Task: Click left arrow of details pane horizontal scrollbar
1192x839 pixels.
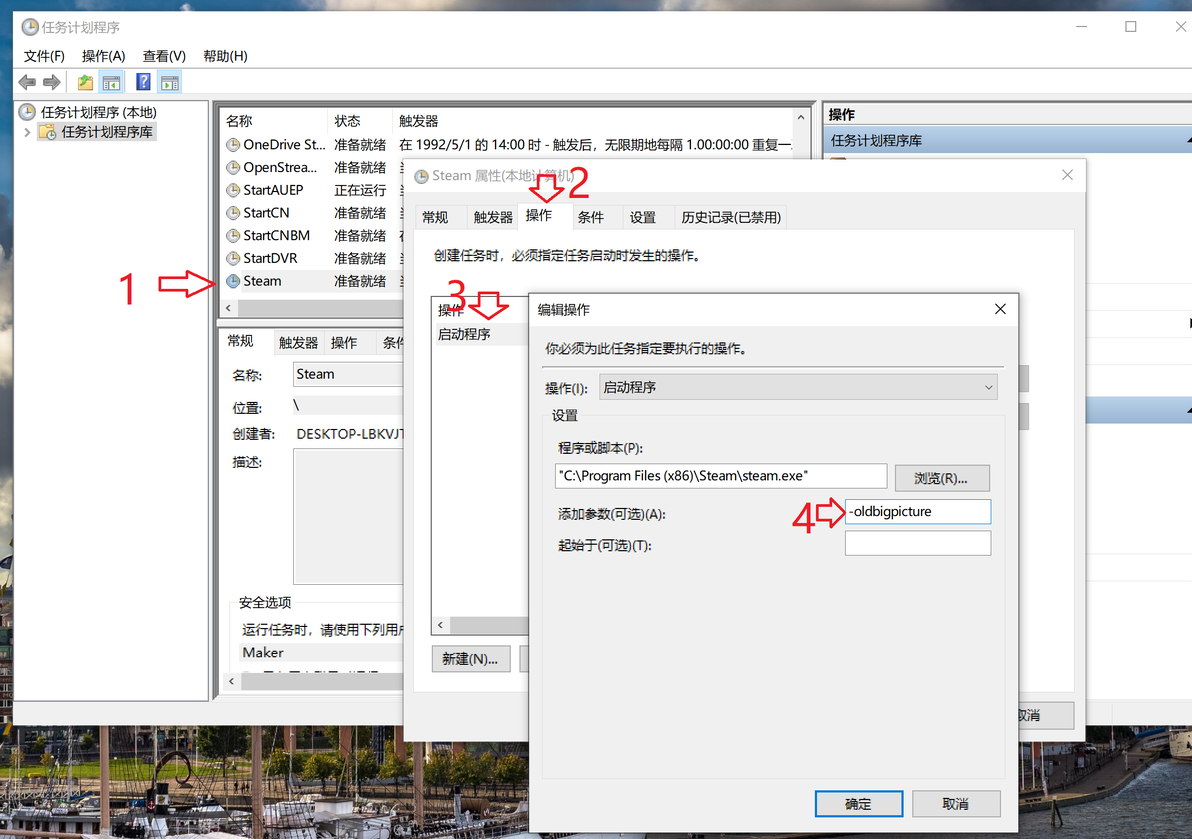Action: pos(232,681)
